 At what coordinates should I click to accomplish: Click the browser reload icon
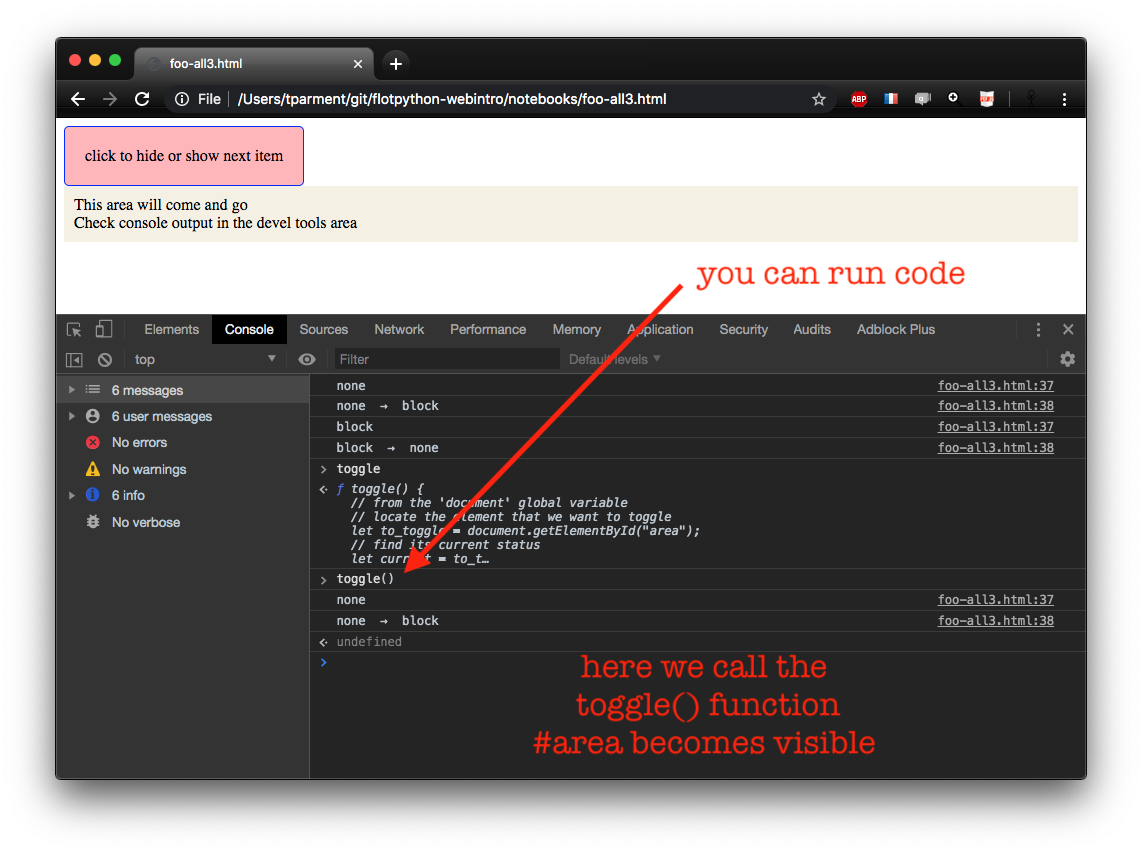click(x=142, y=99)
